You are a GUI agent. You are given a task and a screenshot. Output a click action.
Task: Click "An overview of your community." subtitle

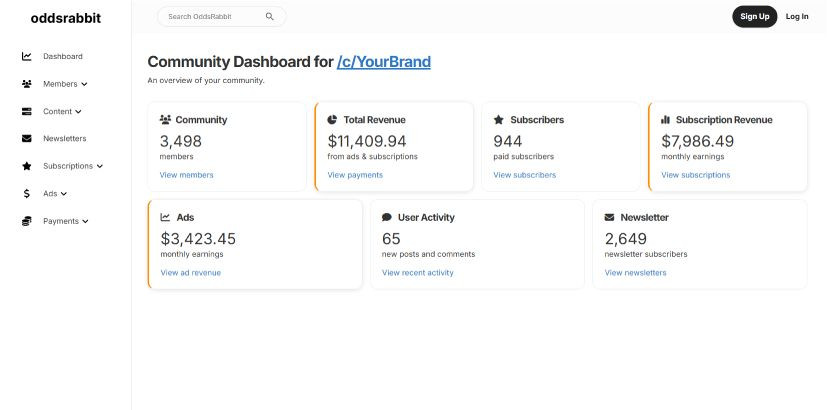point(206,81)
